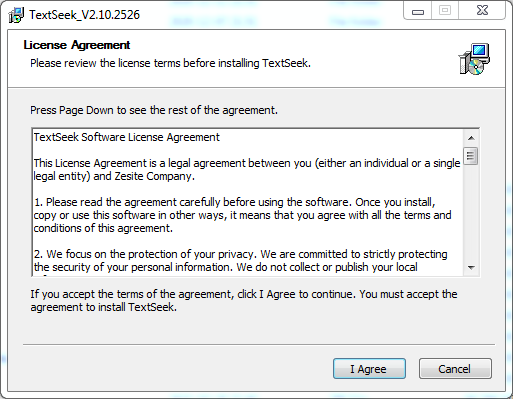Viewport: 513px width, 399px height.
Task: Cancel the TextSeek installation
Action: pos(455,369)
